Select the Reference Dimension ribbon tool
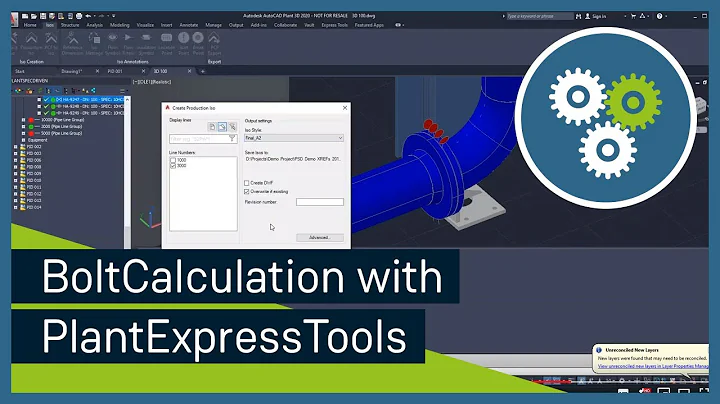 [73, 44]
